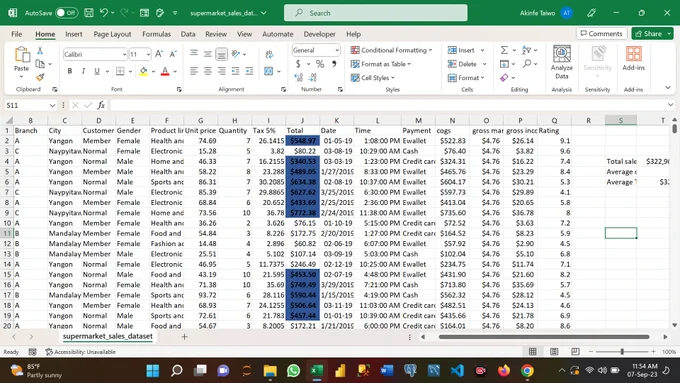Screen dimensions: 680x383
Task: Click the horizontal scrollbar
Action: pyautogui.click(x=544, y=337)
